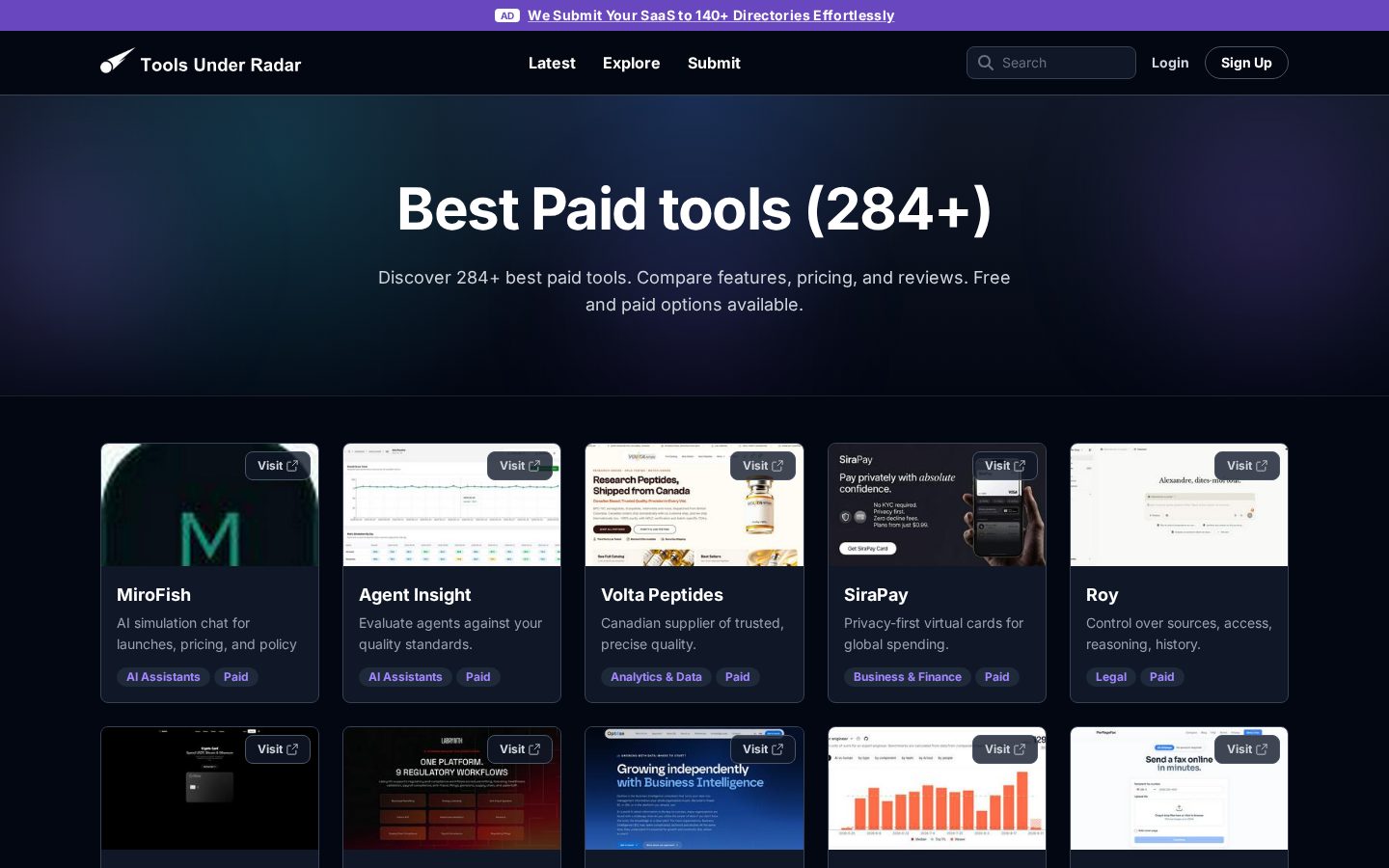
Task: Click Visit on the send a fax card
Action: (1247, 749)
